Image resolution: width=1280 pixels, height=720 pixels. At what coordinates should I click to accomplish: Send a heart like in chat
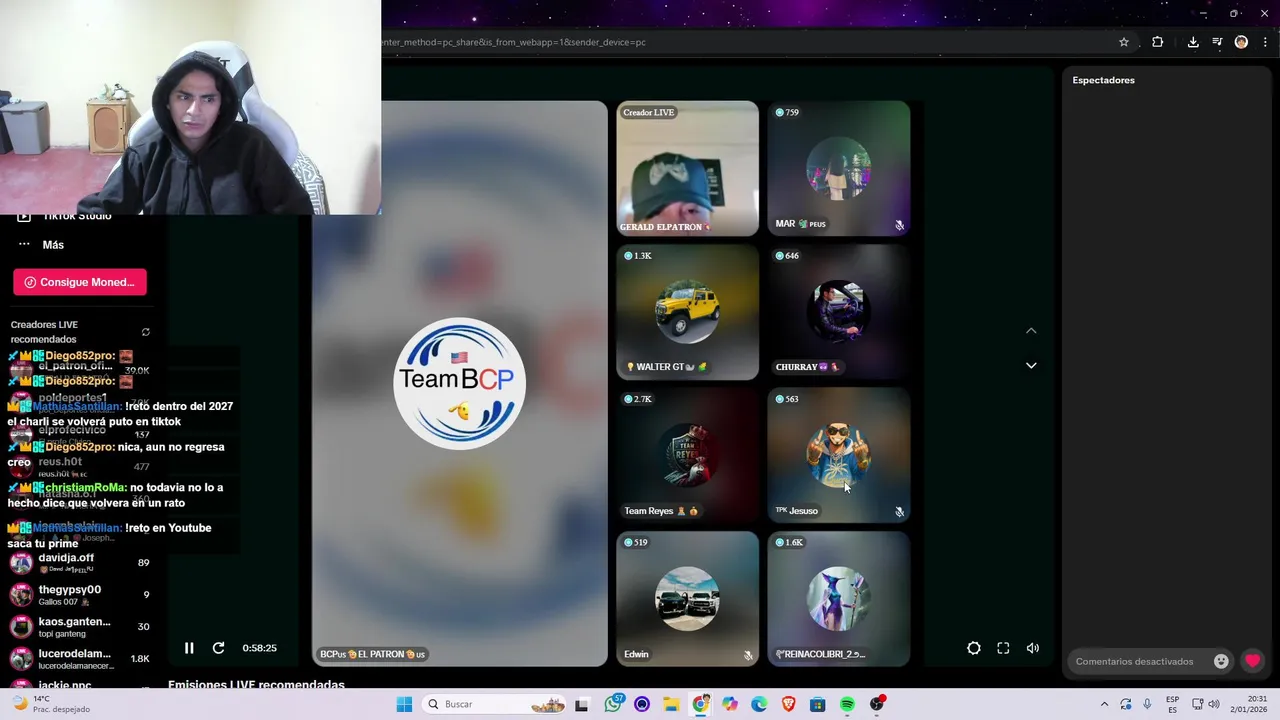point(1252,661)
